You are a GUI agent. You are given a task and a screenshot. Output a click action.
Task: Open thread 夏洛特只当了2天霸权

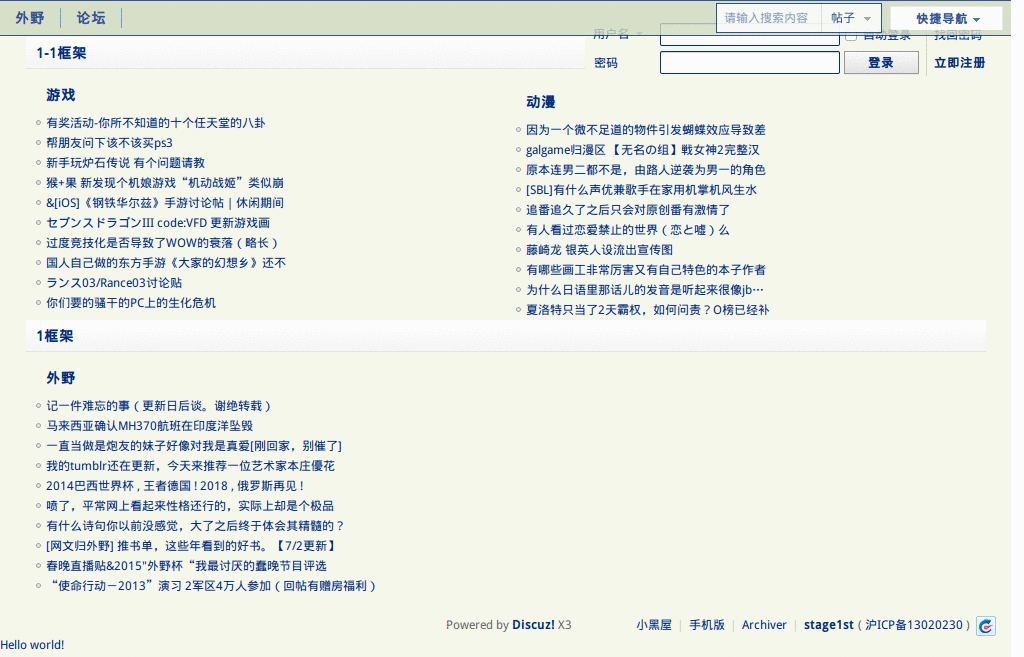pos(648,310)
